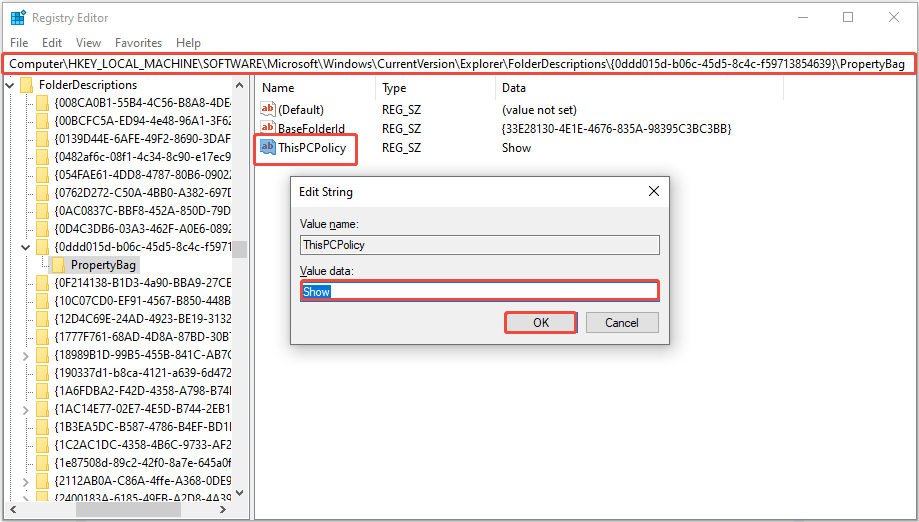
Task: Collapse the {0ddd015d-b06c-45d5-8c4c-f5971 key
Action: 26,247
